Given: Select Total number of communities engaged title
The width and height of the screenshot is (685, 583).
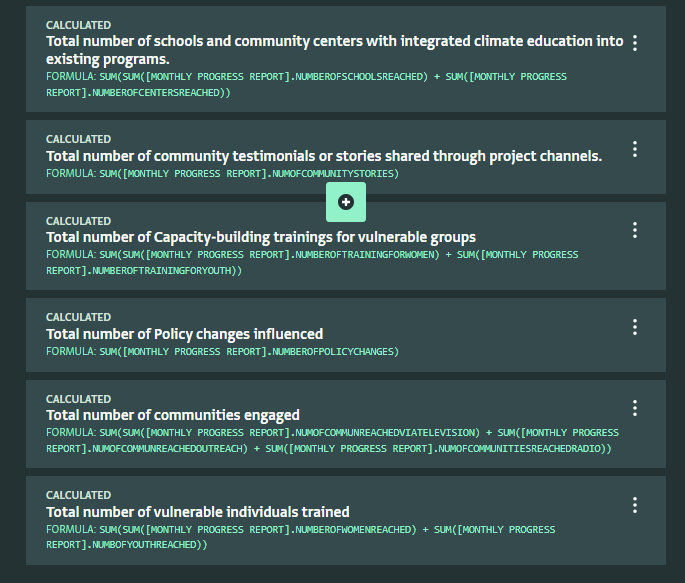Looking at the screenshot, I should (173, 415).
